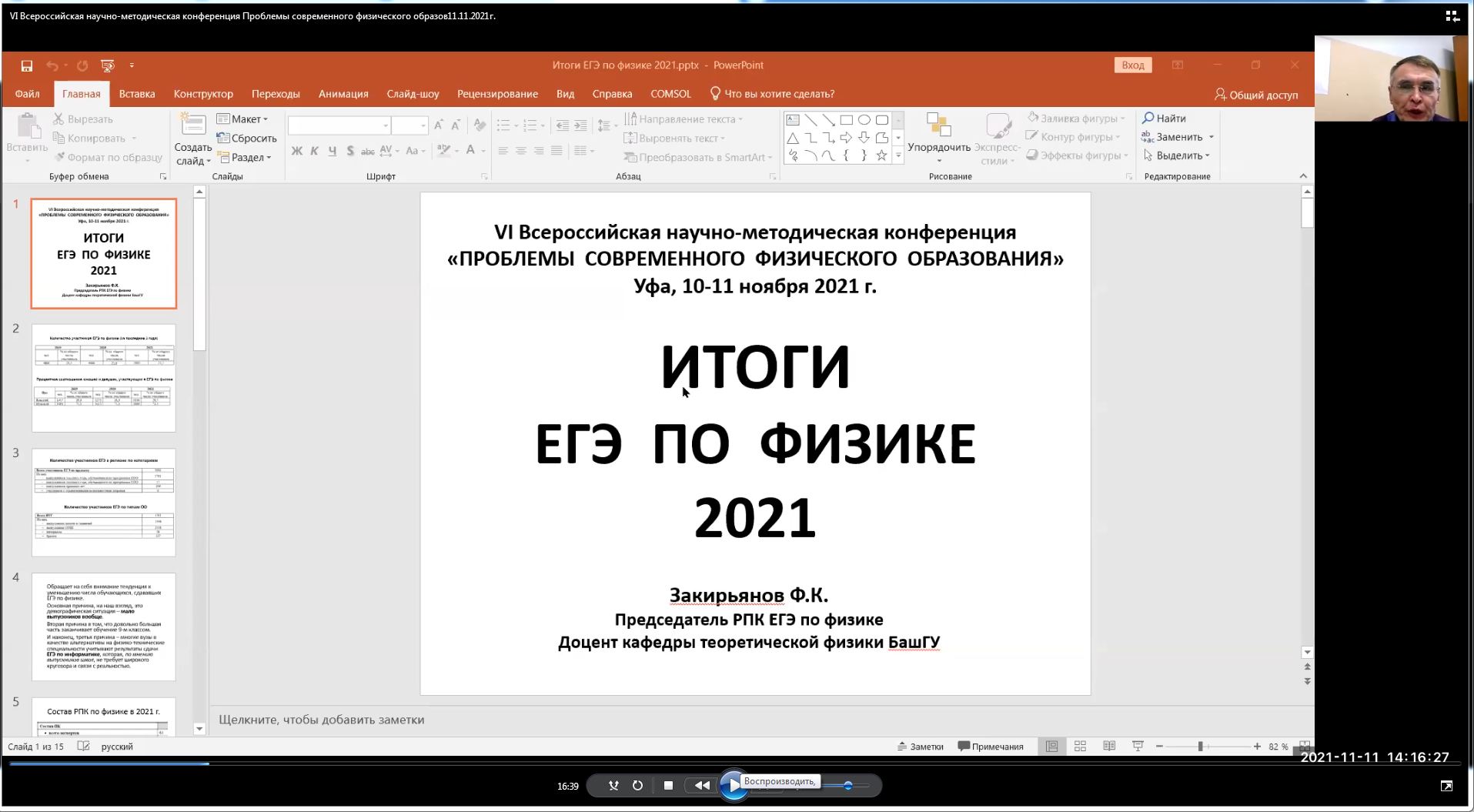Screen dimensions: 1474x812
Task: Toggle normal view button in status bar
Action: coord(1051,747)
